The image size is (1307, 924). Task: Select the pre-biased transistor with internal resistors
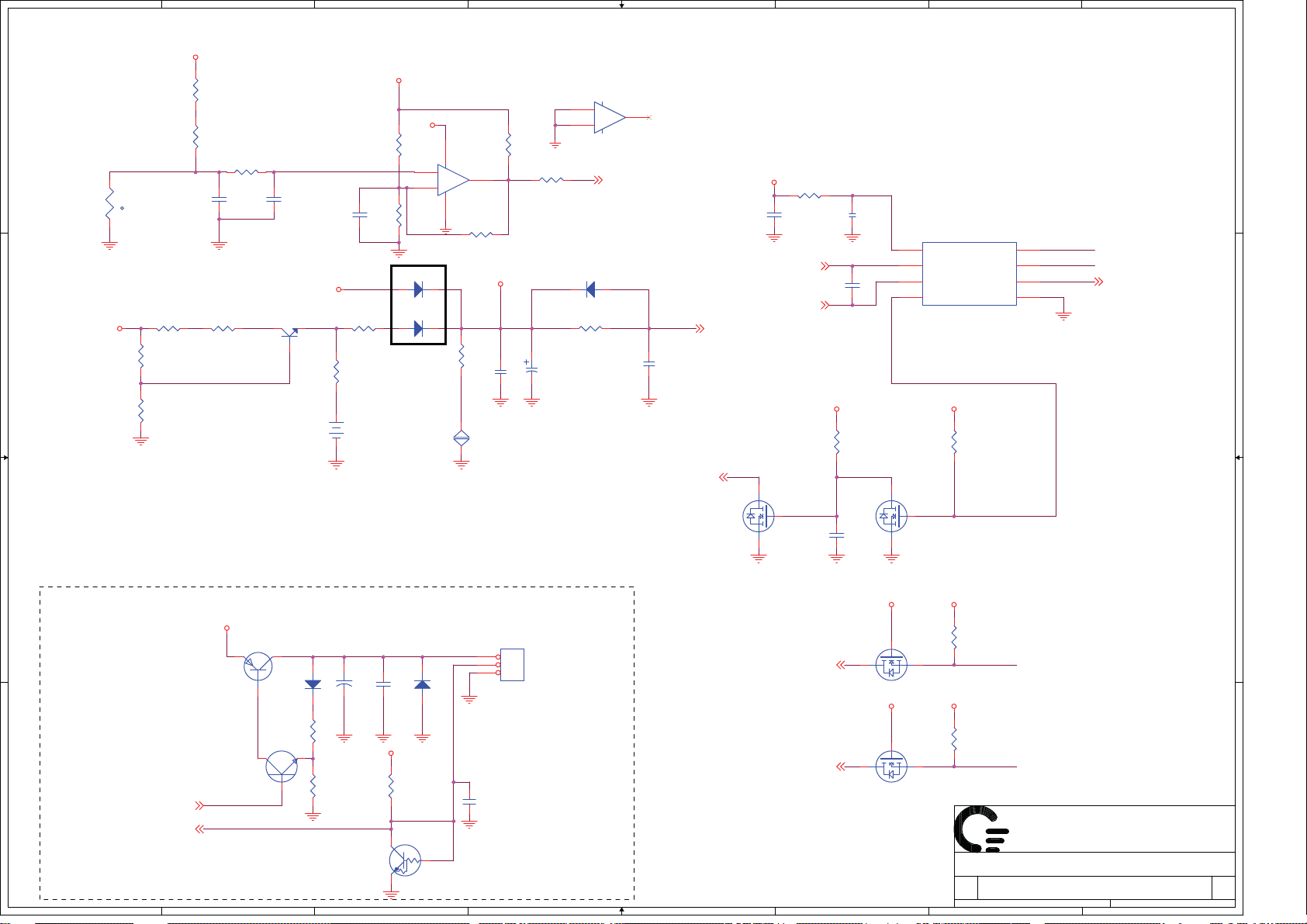(405, 860)
